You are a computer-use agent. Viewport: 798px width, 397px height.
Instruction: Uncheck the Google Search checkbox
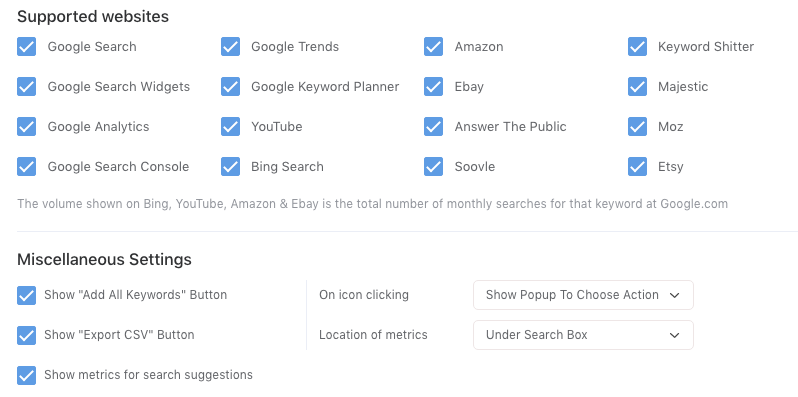pos(26,47)
